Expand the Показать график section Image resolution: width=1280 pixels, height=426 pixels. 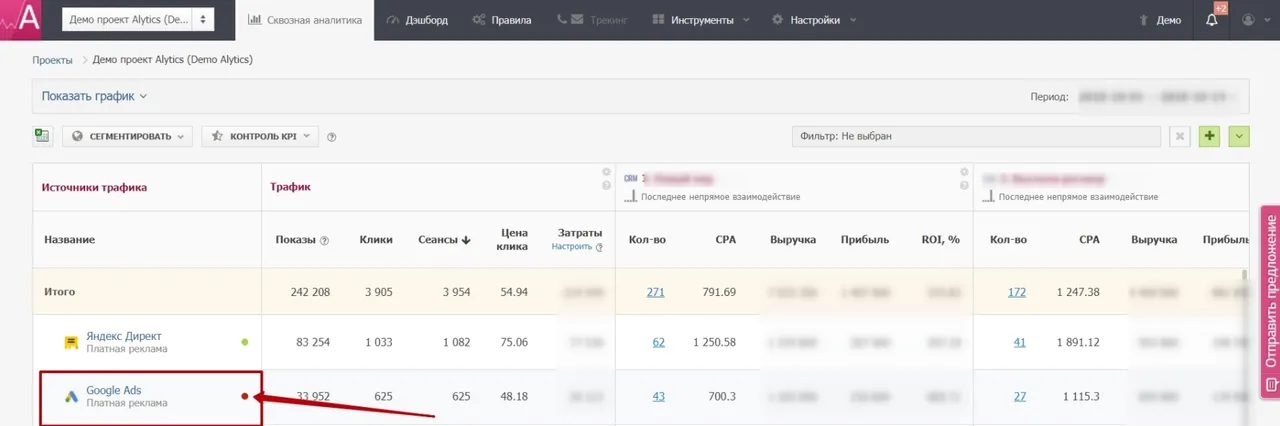click(94, 96)
